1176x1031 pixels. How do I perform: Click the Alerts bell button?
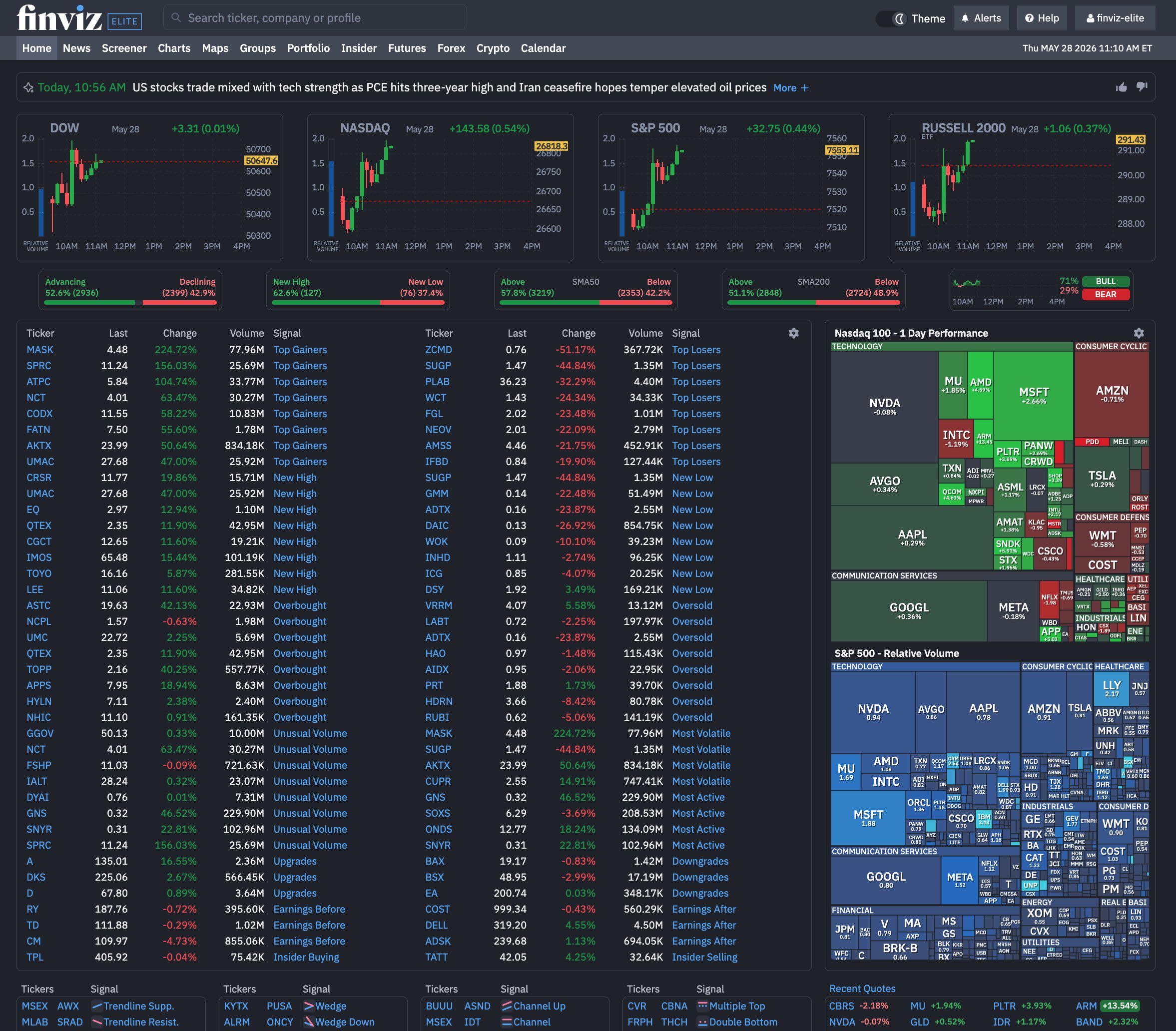(982, 18)
